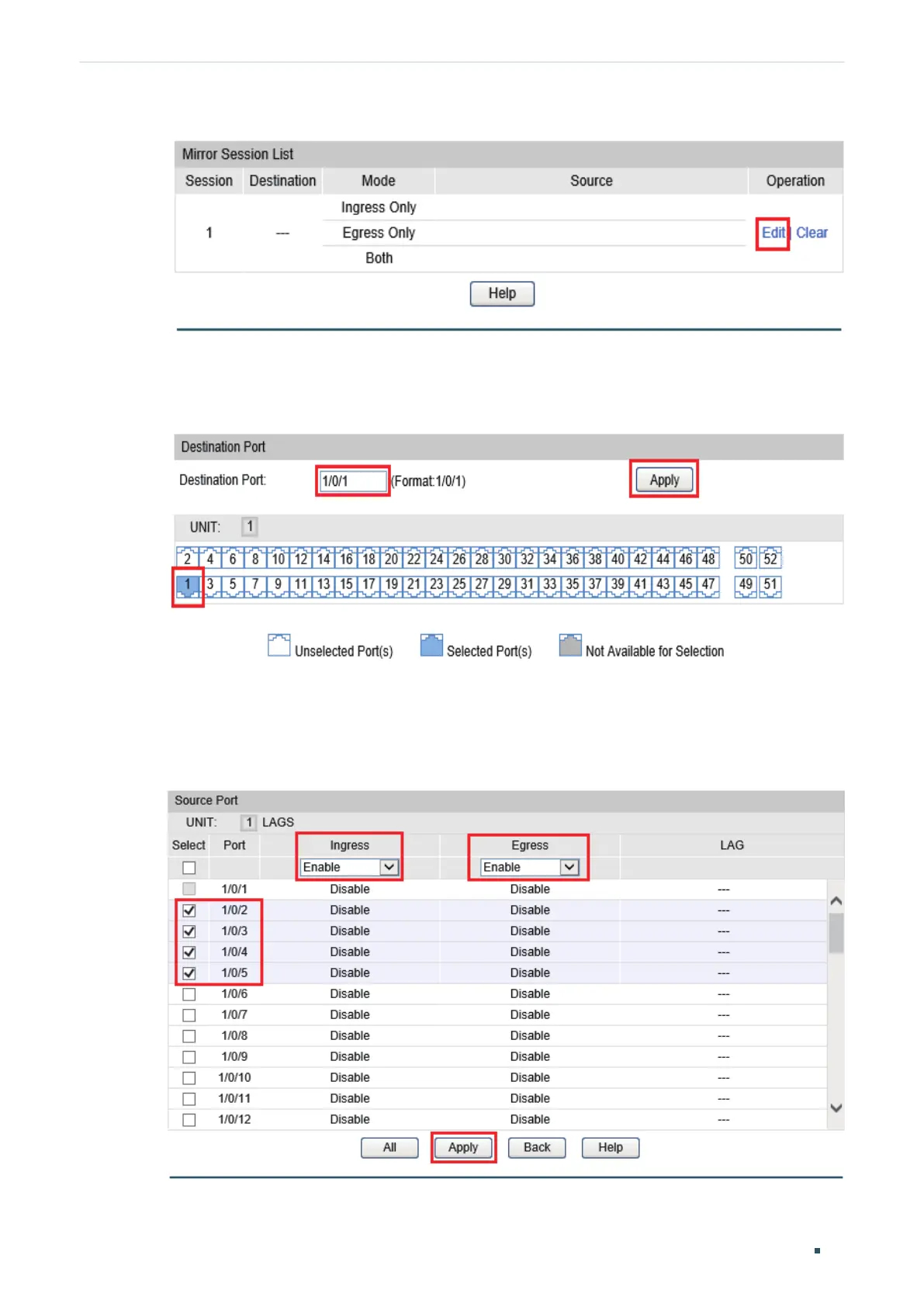Select port 48 icon in the port panel
This screenshot has height=1307, width=924.
pyautogui.click(x=708, y=558)
